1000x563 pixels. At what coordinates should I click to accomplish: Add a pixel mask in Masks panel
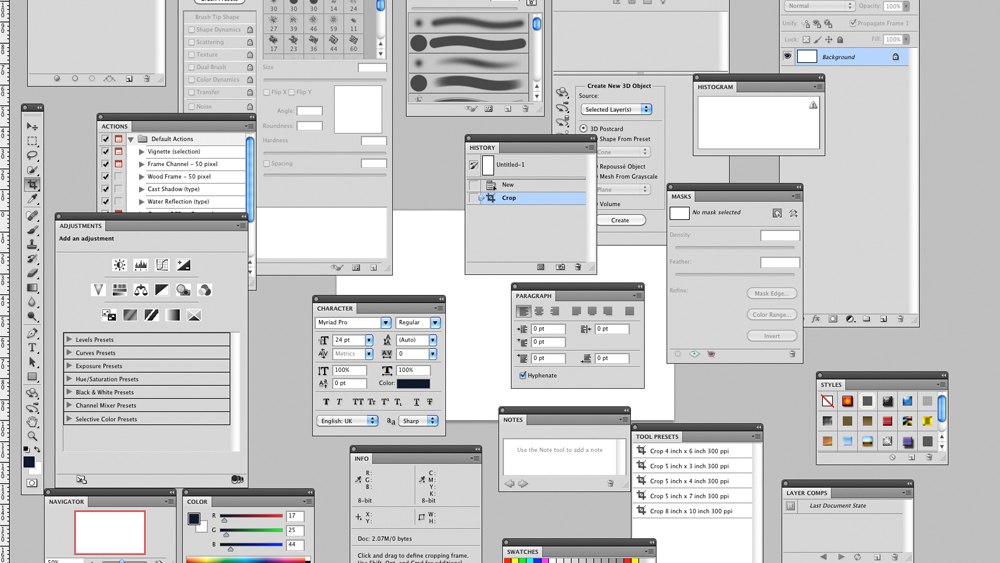click(777, 213)
